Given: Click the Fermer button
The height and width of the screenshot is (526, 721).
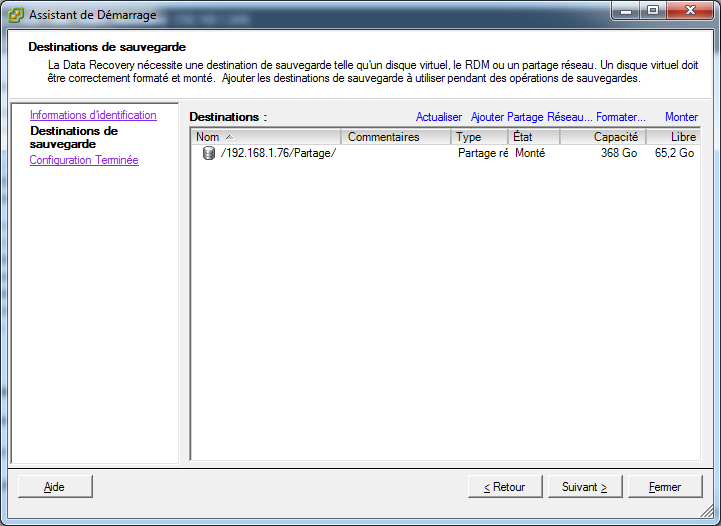Looking at the screenshot, I should [x=665, y=486].
